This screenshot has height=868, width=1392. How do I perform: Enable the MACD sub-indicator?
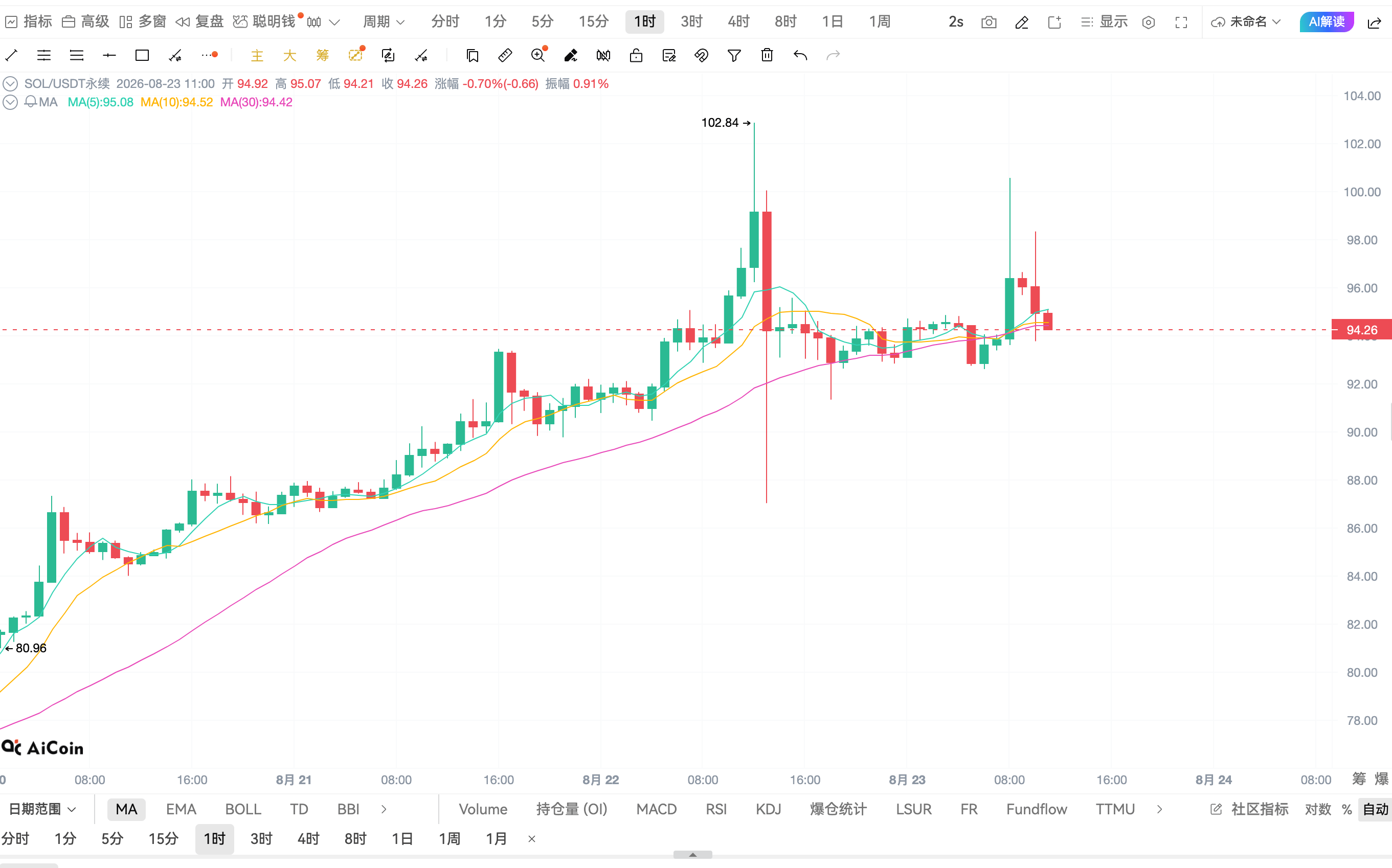[x=657, y=809]
